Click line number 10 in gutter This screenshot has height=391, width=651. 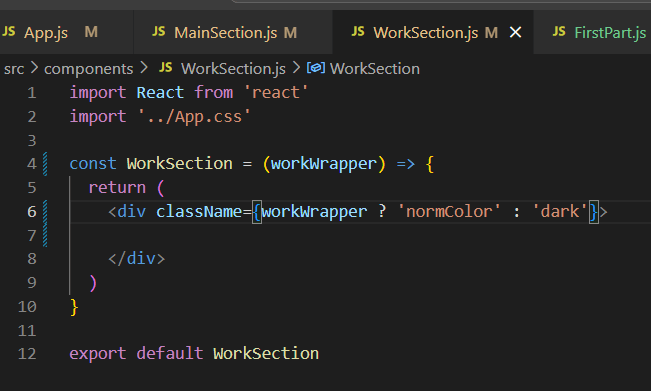tap(27, 307)
